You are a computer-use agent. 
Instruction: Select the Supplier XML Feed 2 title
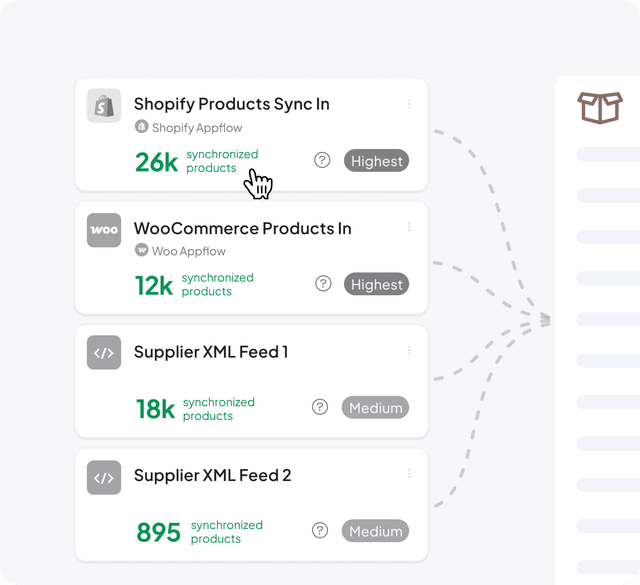coord(212,475)
